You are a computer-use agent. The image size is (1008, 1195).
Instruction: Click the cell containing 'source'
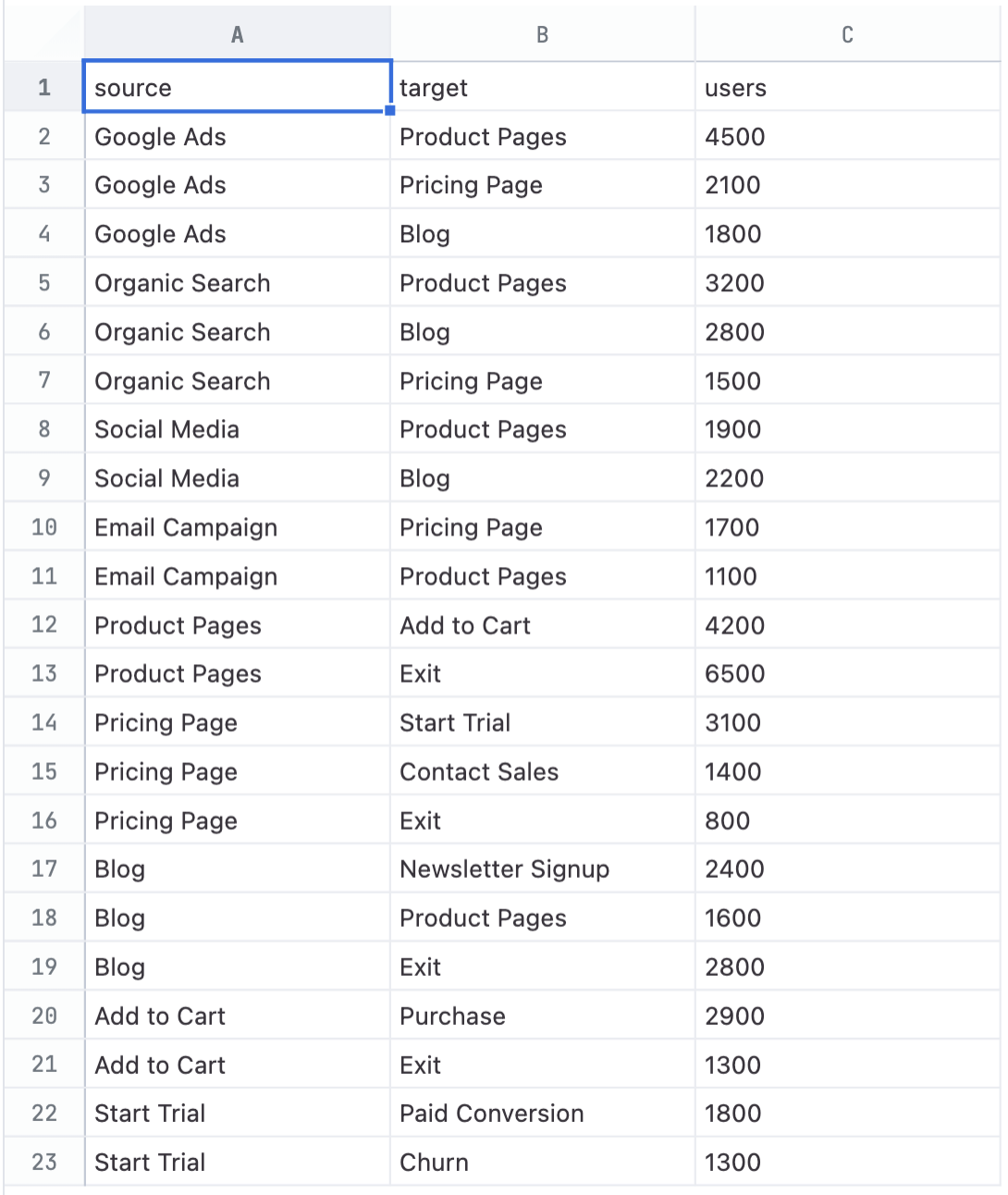(x=237, y=87)
